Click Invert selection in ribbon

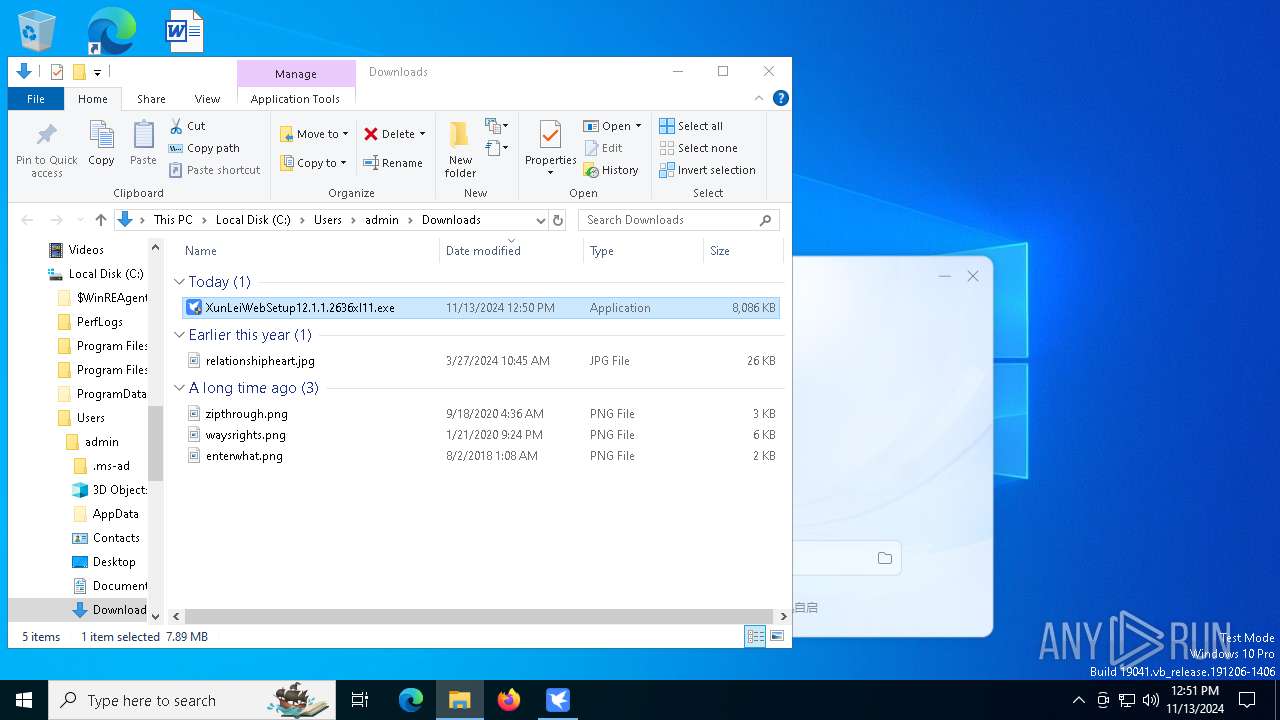click(707, 170)
